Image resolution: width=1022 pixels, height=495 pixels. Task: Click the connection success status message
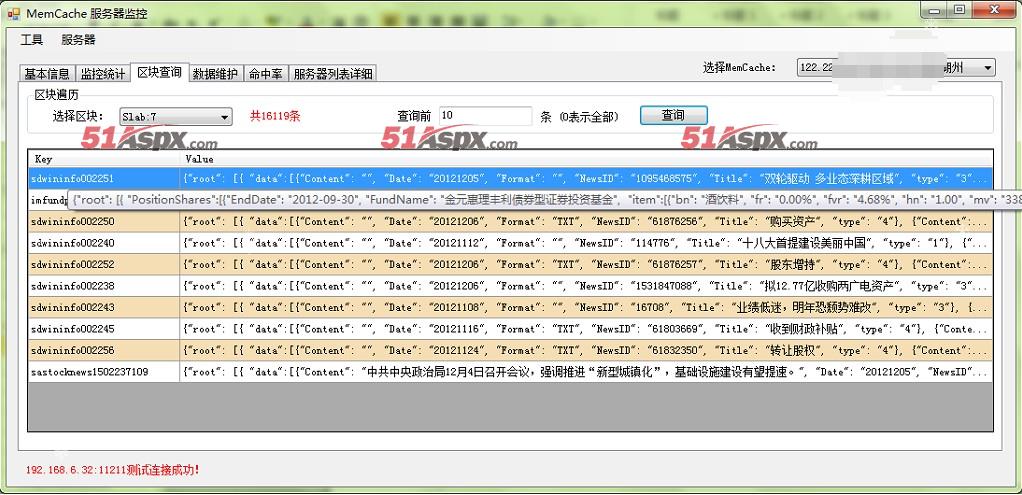point(112,470)
